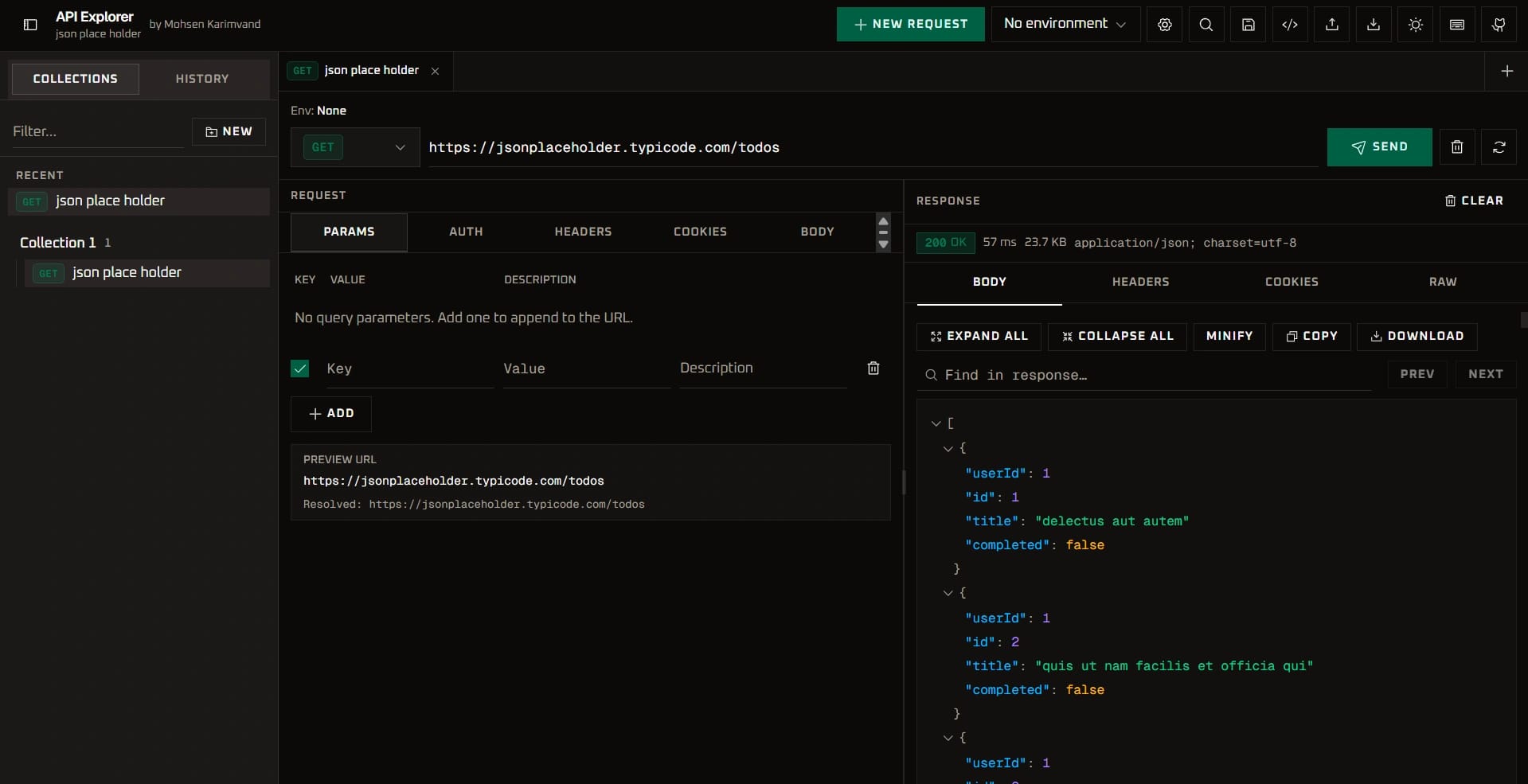Open the GET method dropdown

355,147
